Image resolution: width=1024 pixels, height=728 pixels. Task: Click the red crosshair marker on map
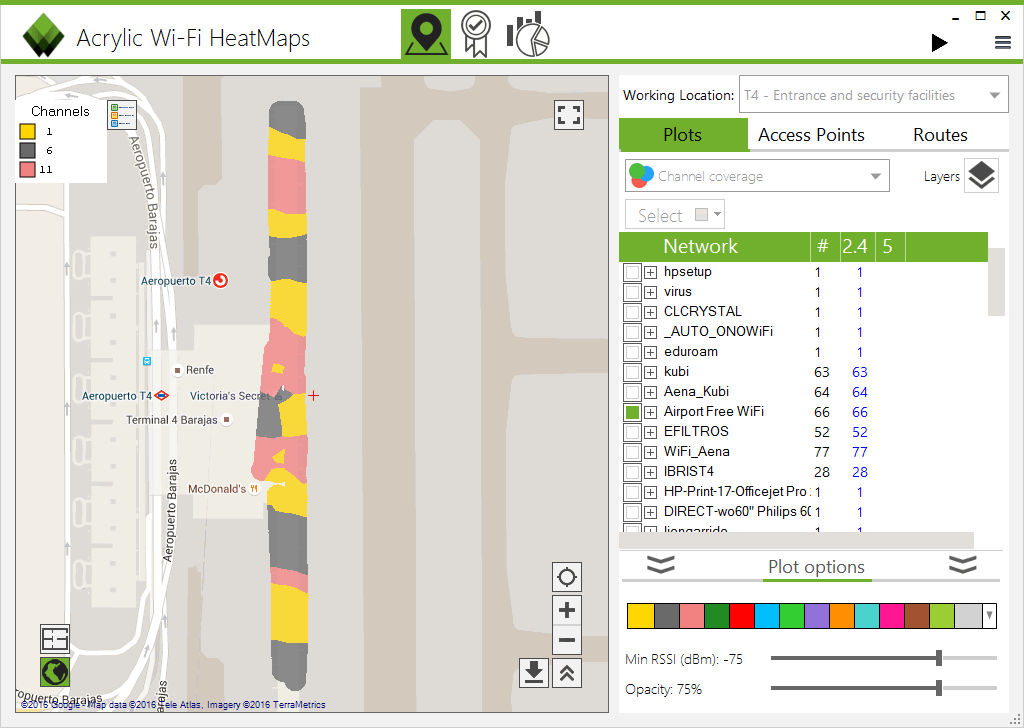(x=313, y=396)
